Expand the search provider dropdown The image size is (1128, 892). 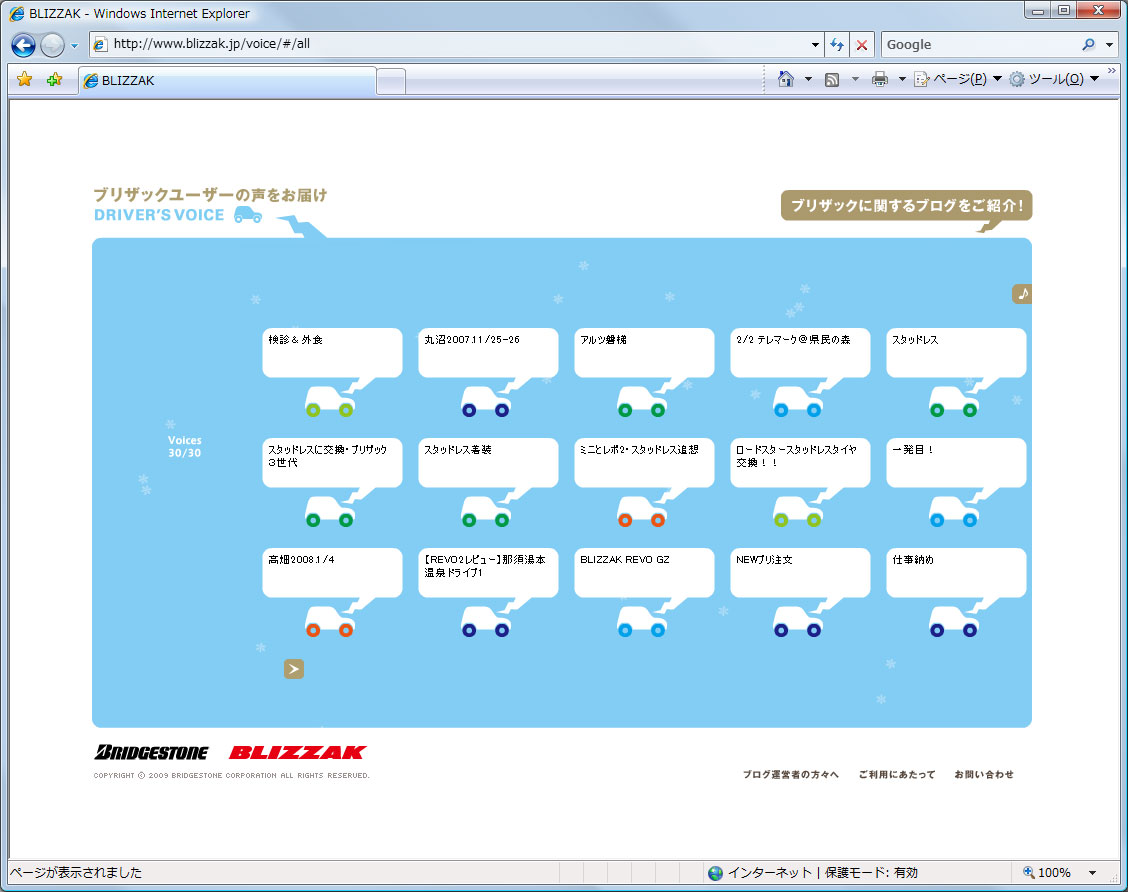(x=1109, y=45)
